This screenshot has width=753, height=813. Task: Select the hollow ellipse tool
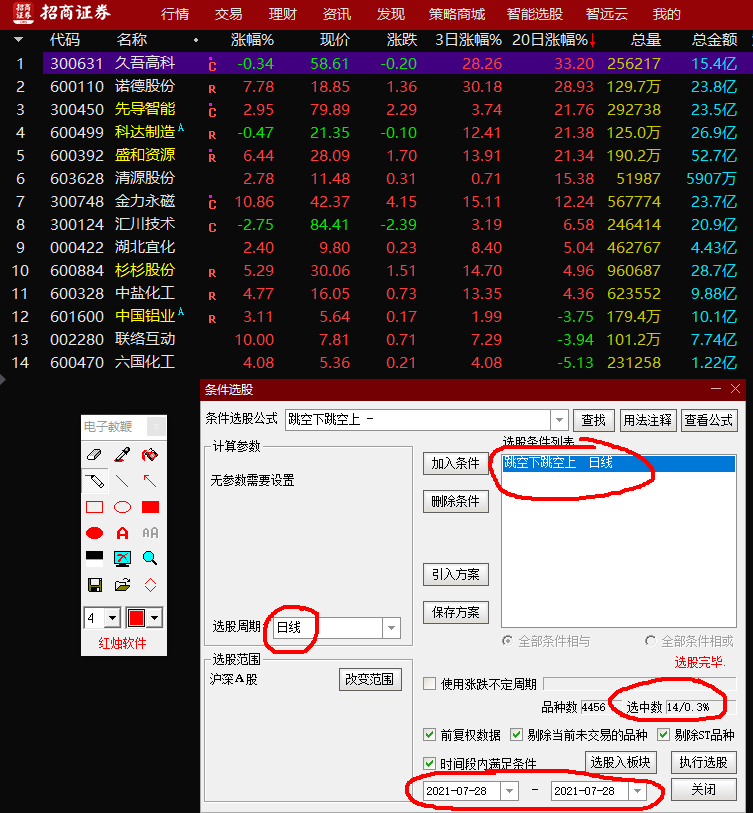(x=122, y=507)
